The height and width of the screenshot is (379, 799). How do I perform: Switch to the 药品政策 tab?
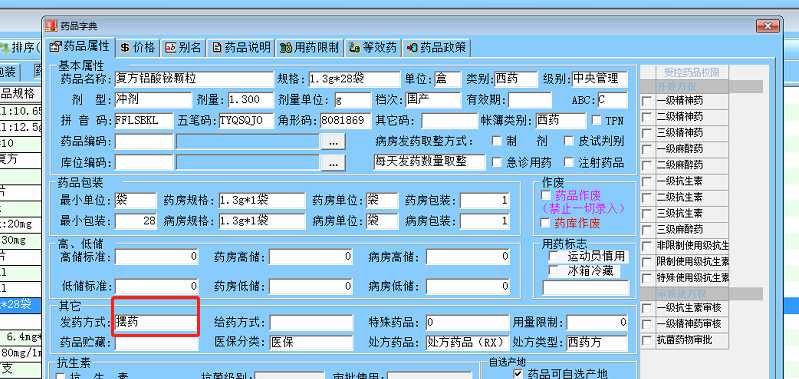[436, 47]
